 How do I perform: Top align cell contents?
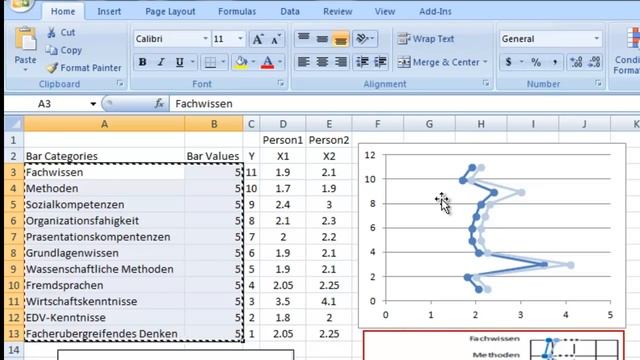pyautogui.click(x=304, y=38)
